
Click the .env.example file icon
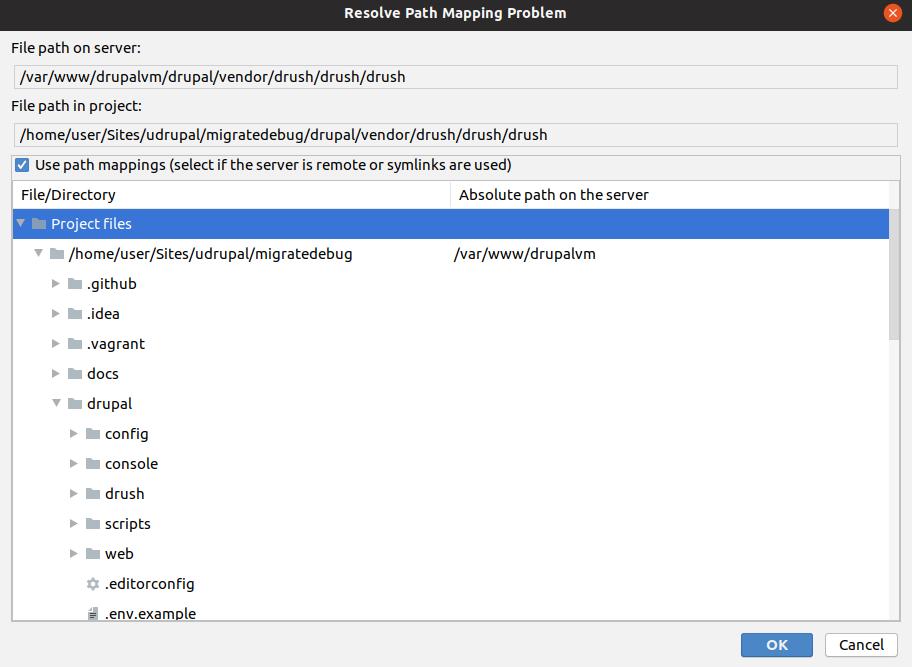click(93, 614)
